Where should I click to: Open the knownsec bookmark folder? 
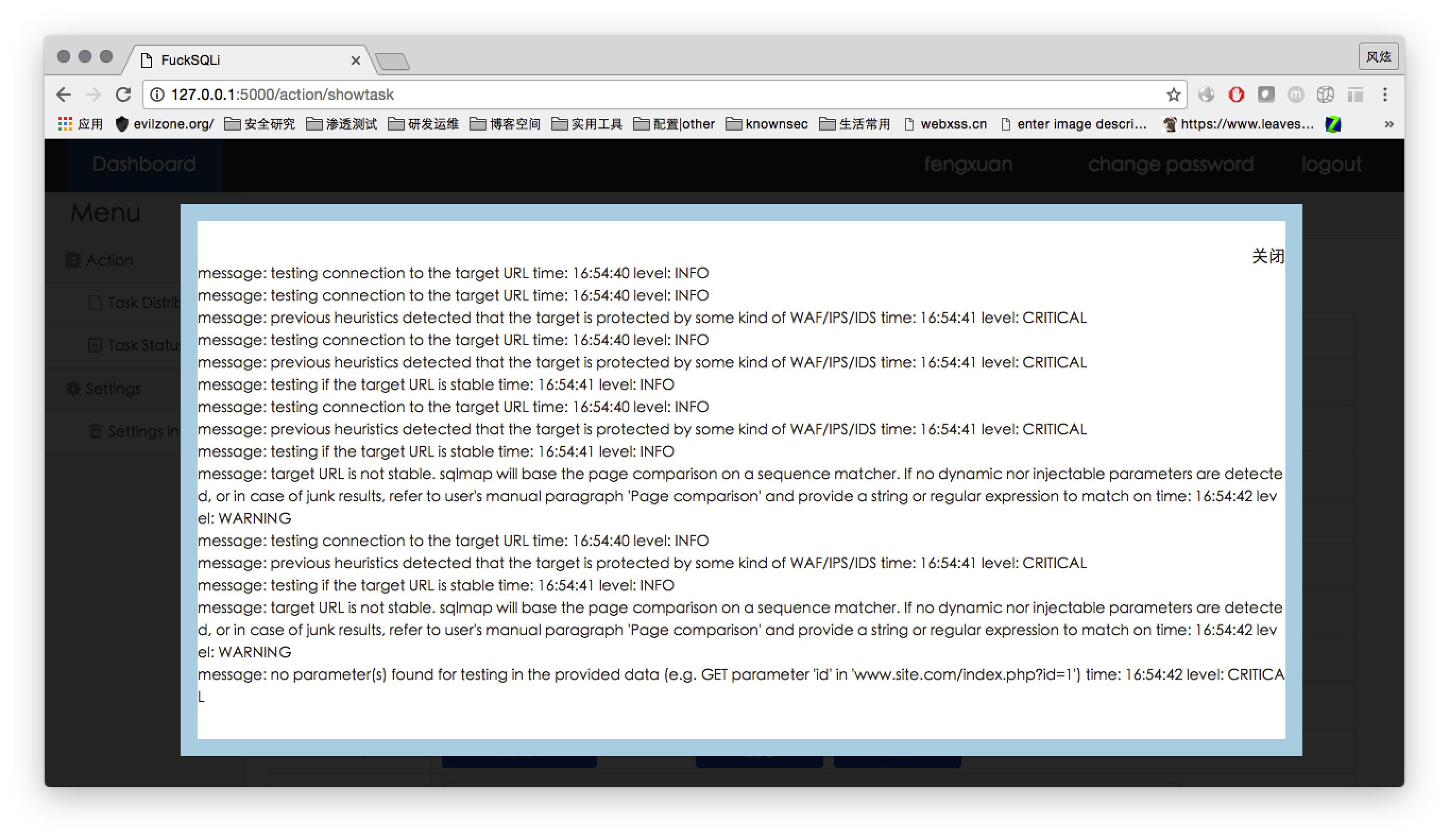coord(766,124)
